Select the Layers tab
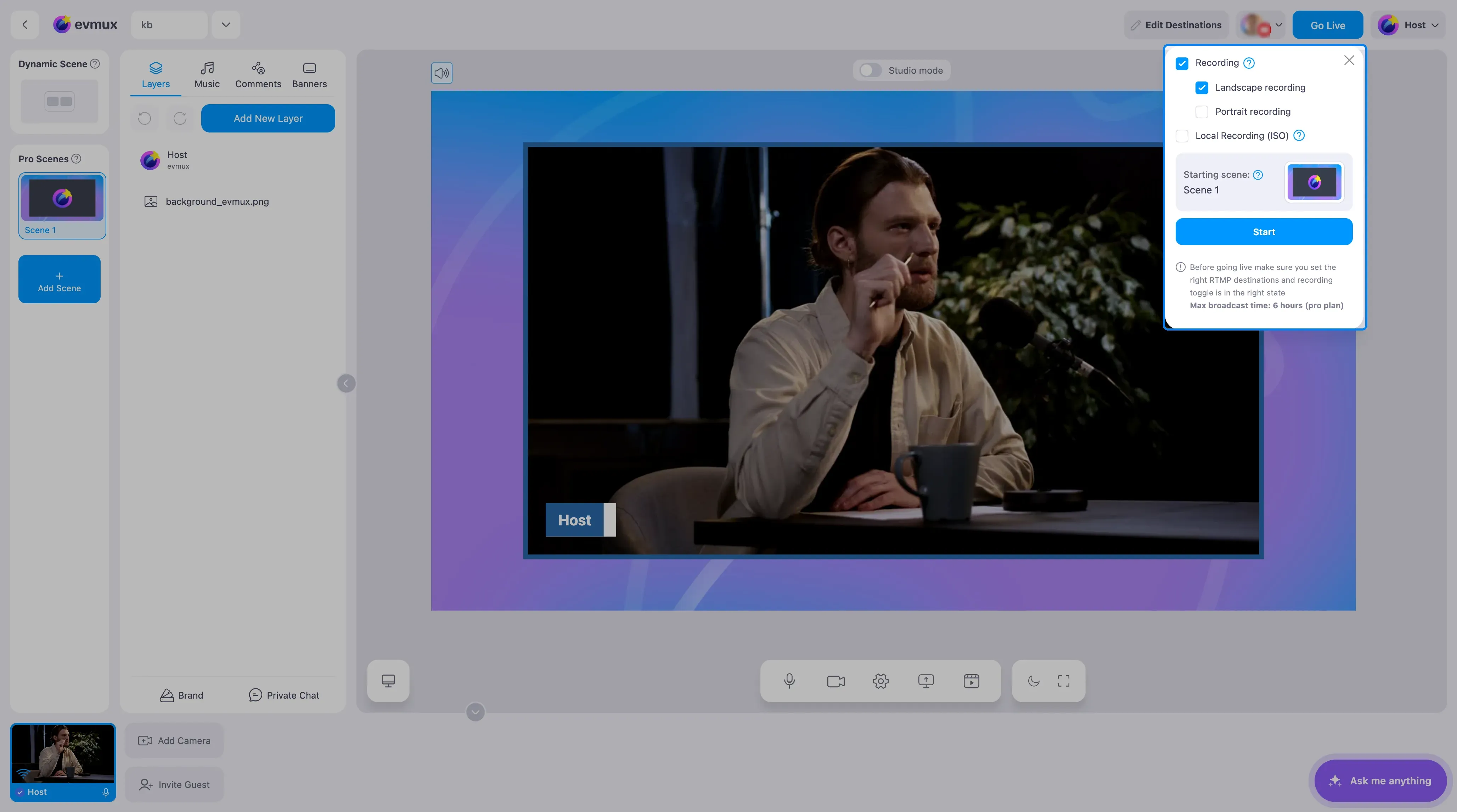 (156, 75)
